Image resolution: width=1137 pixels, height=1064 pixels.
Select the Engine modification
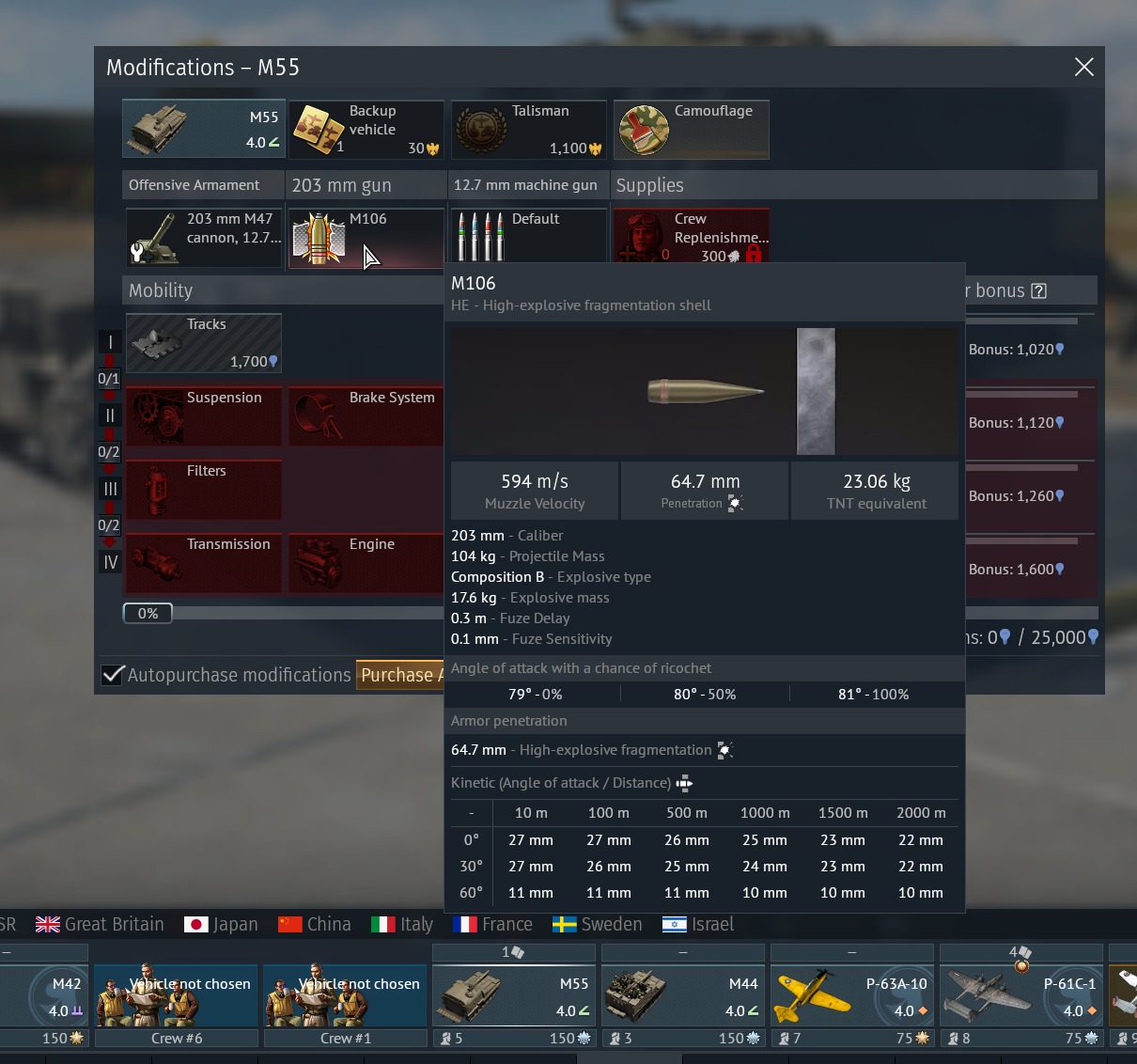point(366,563)
